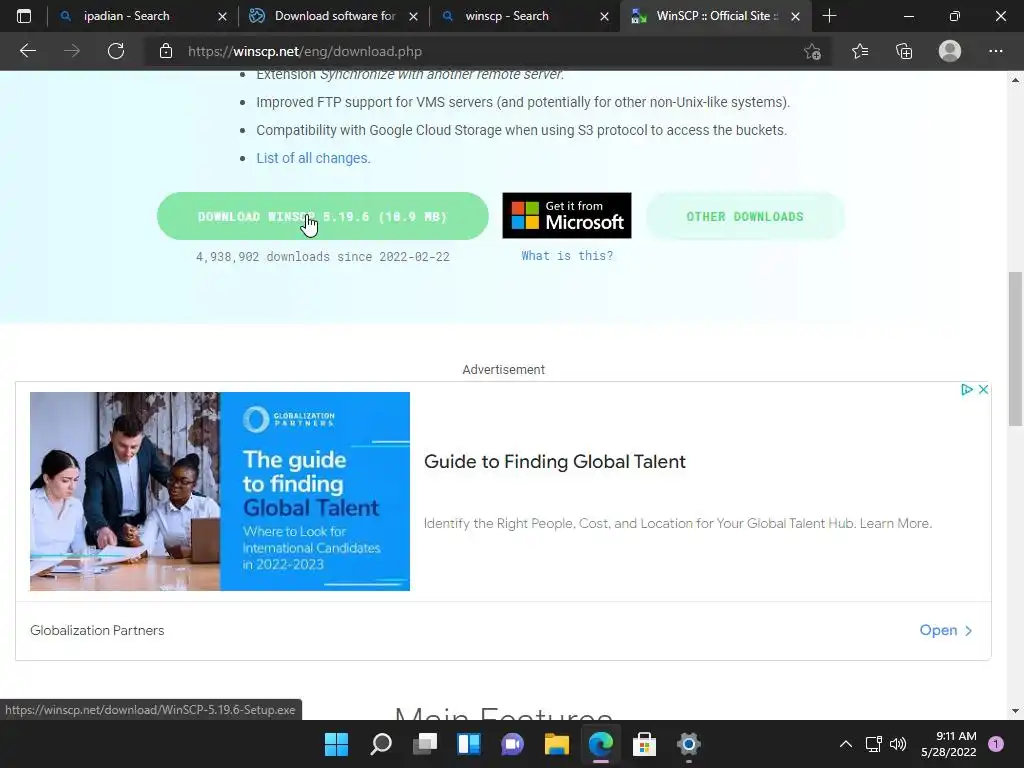Switch to Download software for tab

click(x=334, y=16)
